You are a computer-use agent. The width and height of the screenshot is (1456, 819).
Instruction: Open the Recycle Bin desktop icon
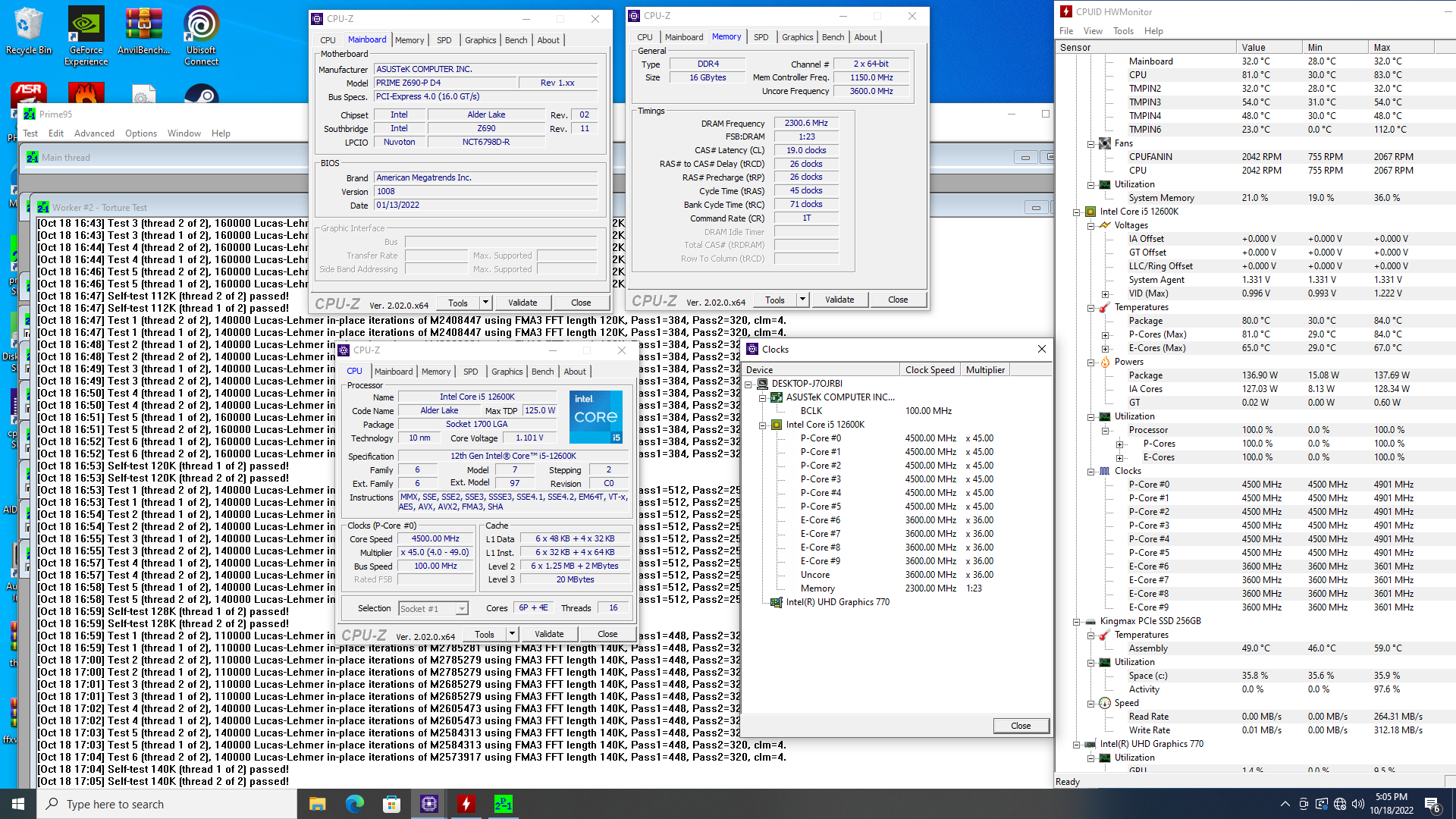28,30
